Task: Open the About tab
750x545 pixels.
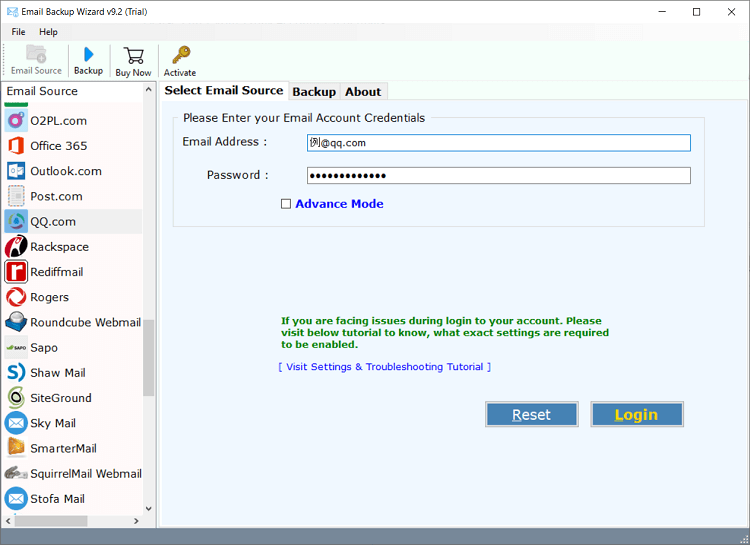Action: pos(363,92)
